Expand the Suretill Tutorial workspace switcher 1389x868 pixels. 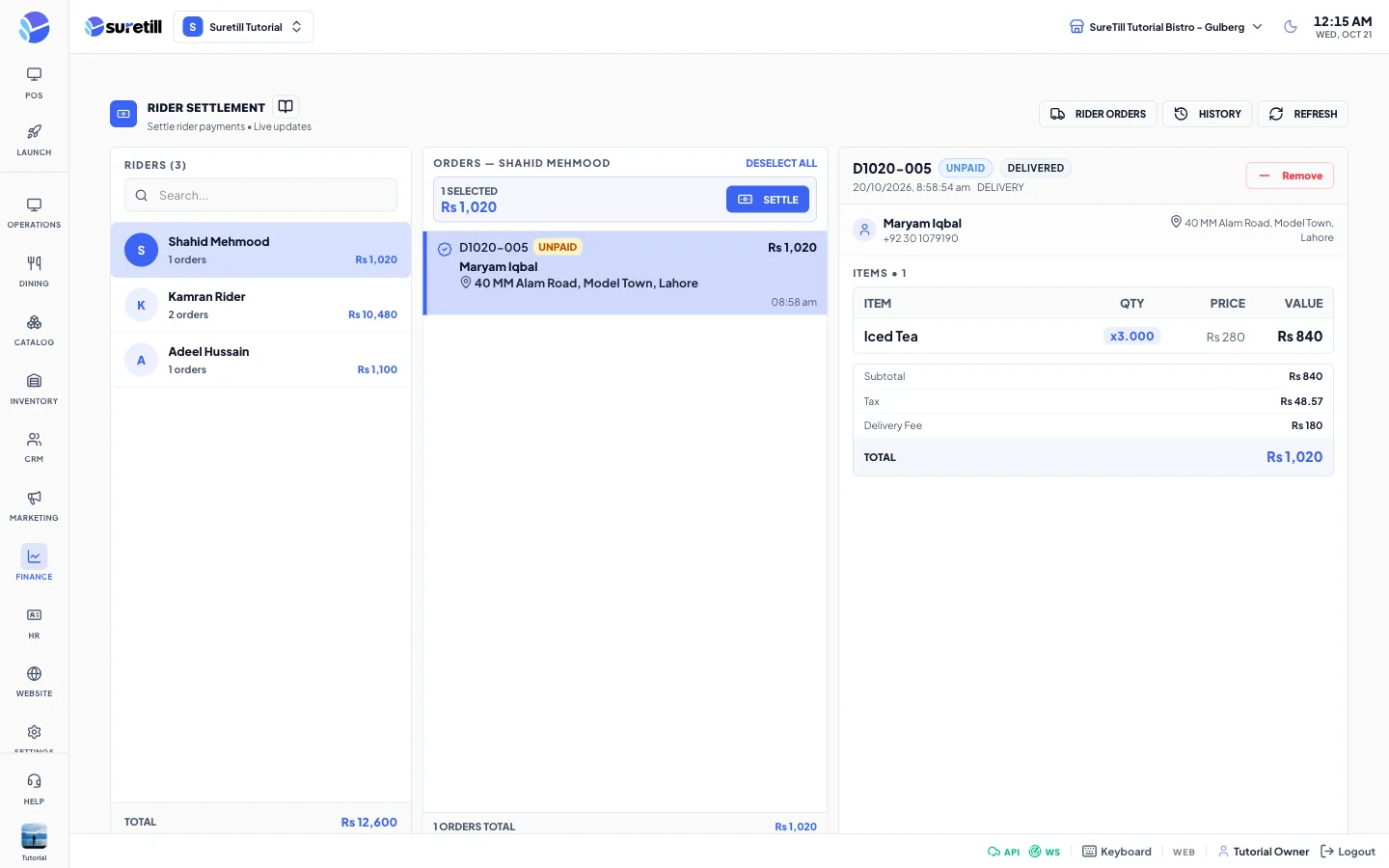click(x=243, y=27)
